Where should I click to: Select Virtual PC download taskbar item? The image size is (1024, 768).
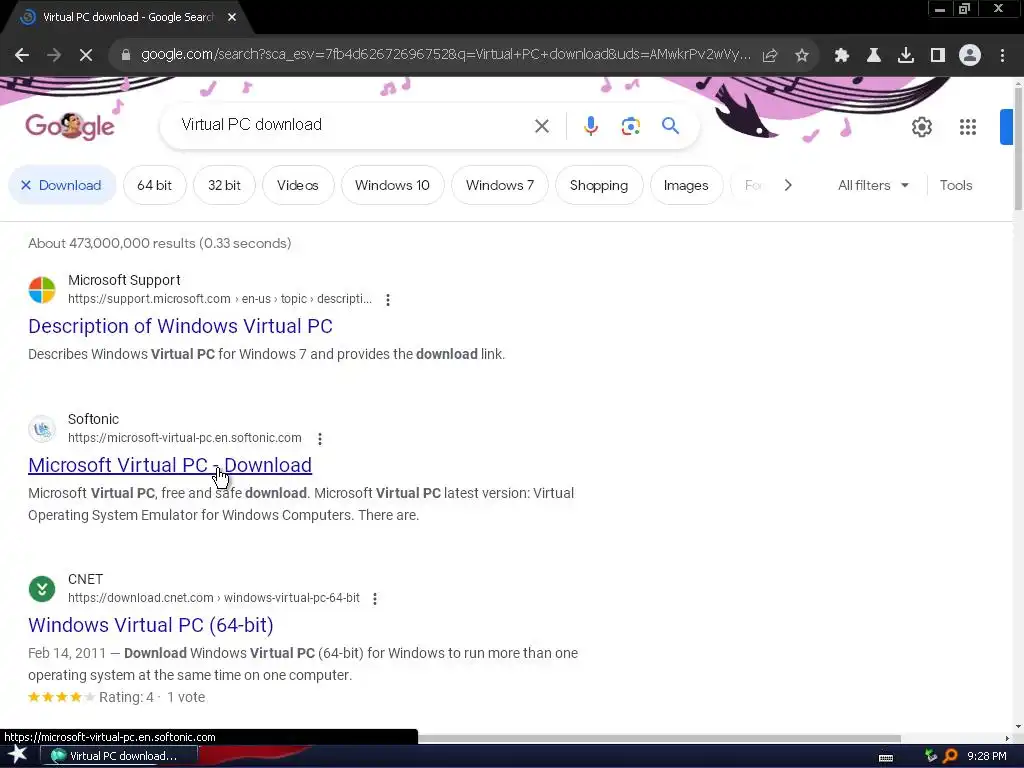pos(119,756)
